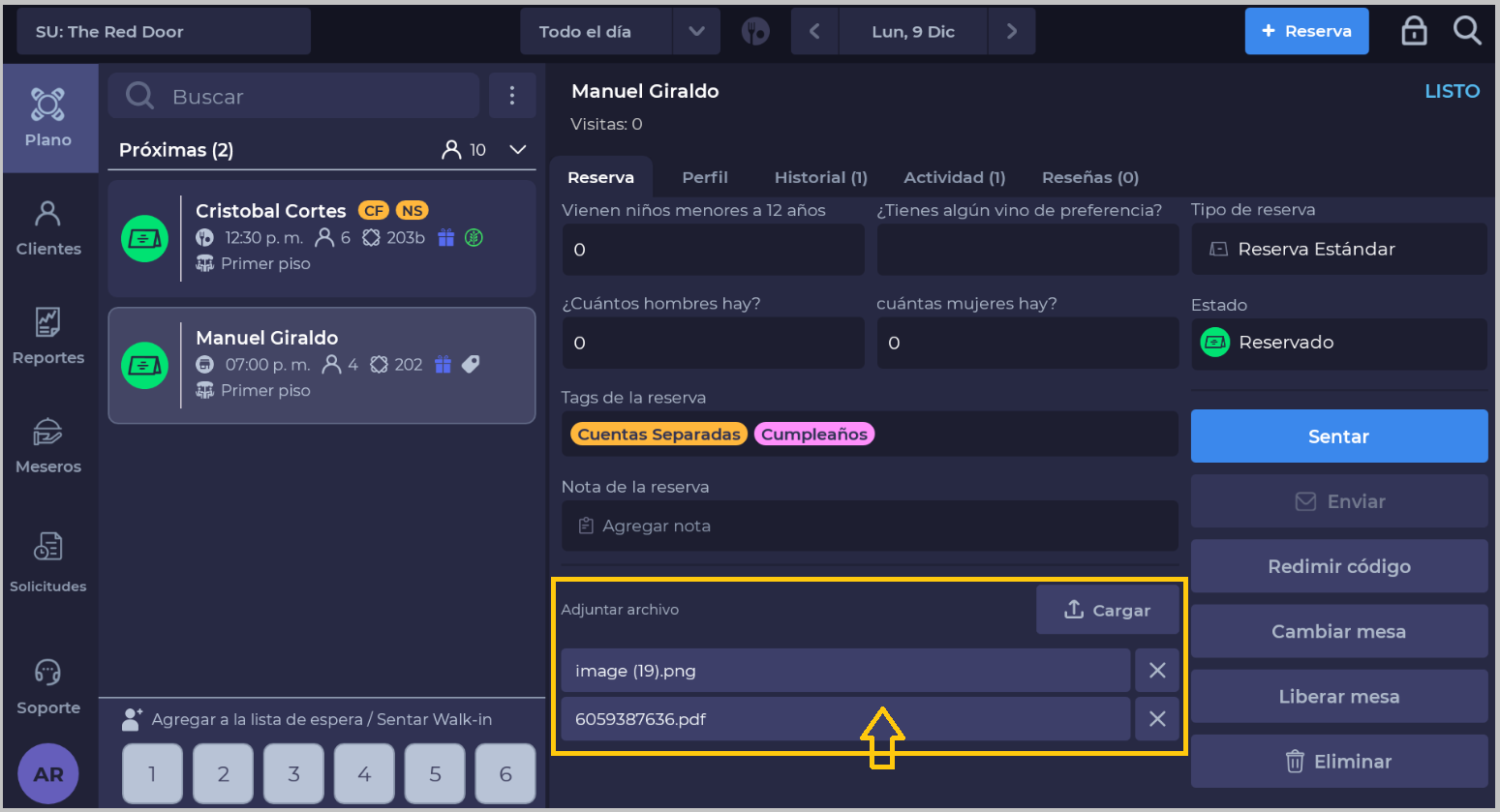This screenshot has height=812, width=1500.
Task: Remove the 6059387636.pdf attachment
Action: click(1157, 719)
